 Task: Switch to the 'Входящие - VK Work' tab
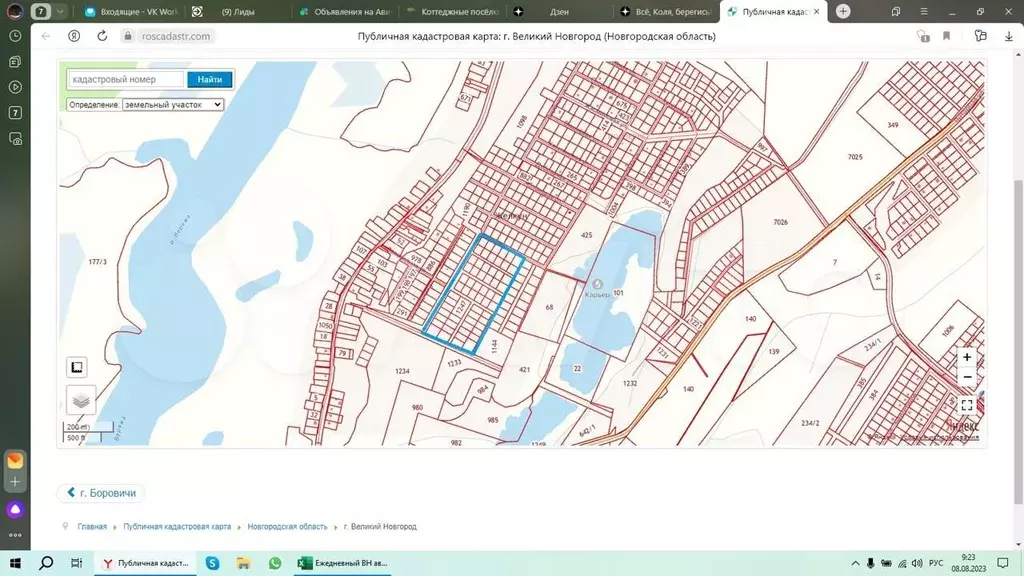(130, 12)
